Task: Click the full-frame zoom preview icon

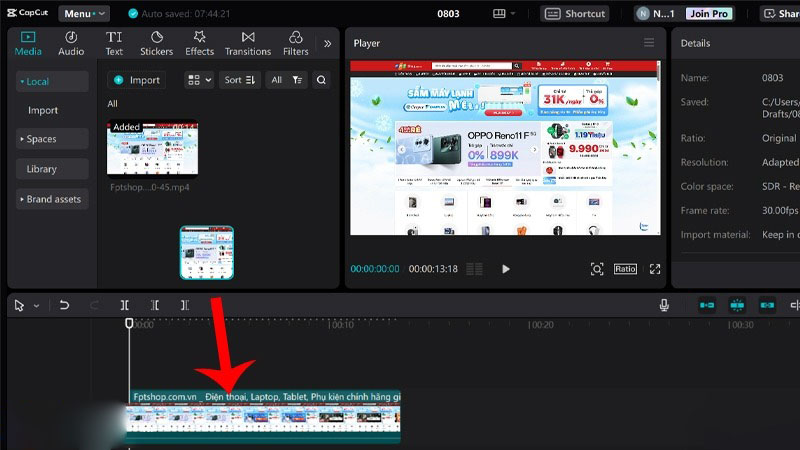Action: (597, 269)
